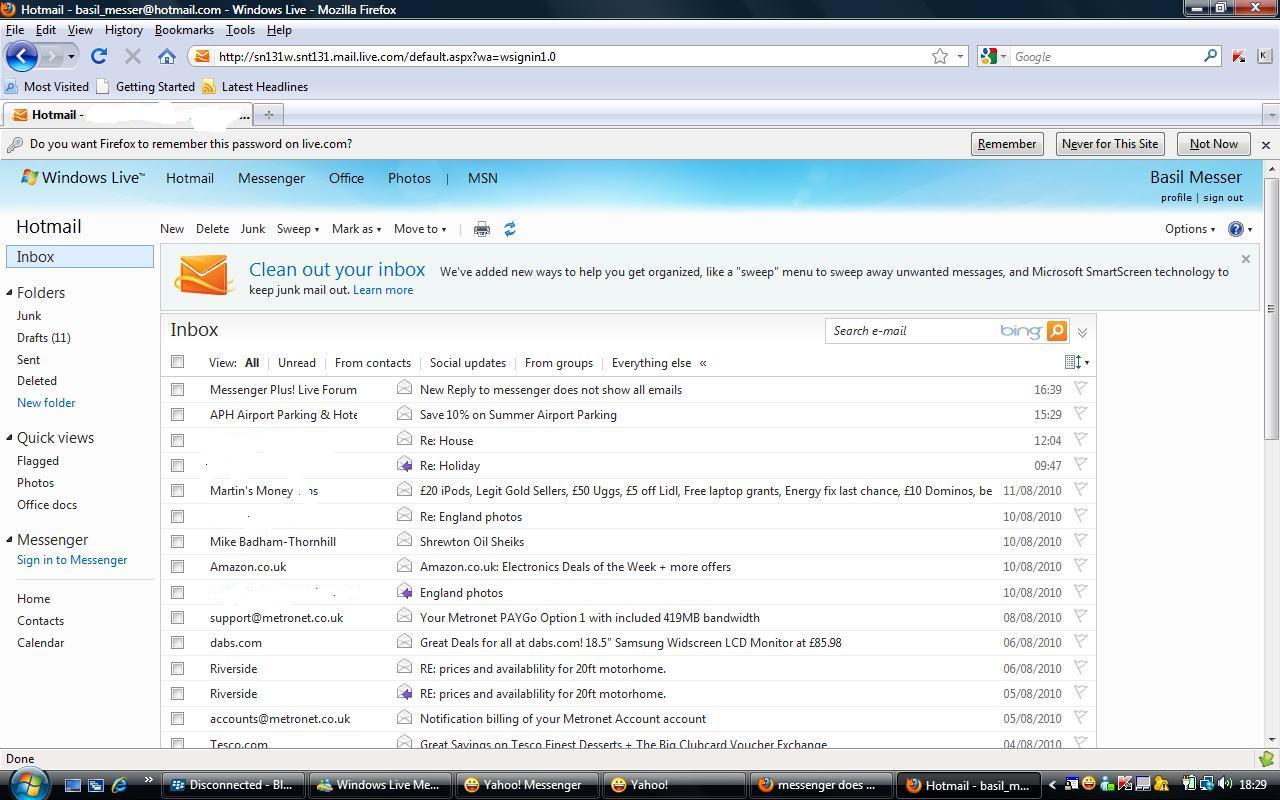Open the Move to dropdown
The image size is (1280, 800).
tap(420, 229)
